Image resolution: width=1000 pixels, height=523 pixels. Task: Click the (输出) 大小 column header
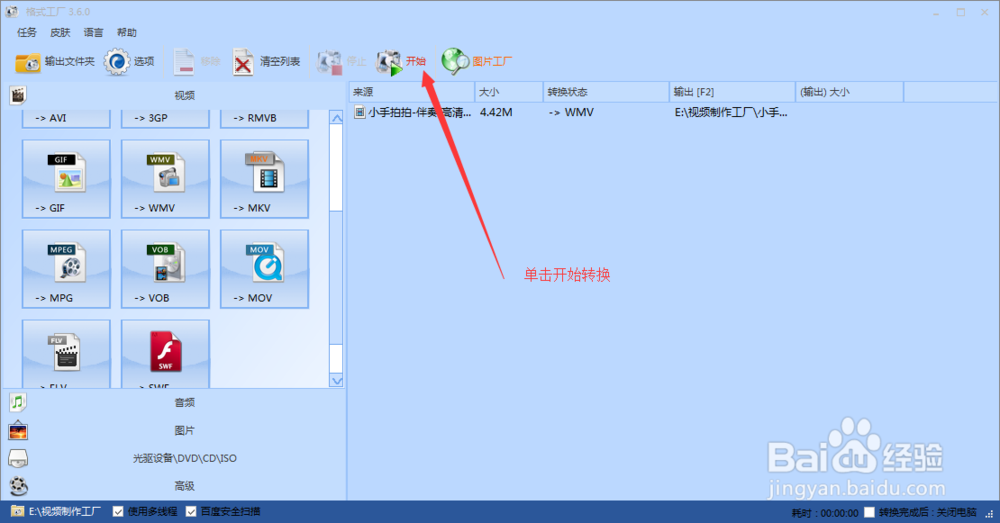(849, 92)
